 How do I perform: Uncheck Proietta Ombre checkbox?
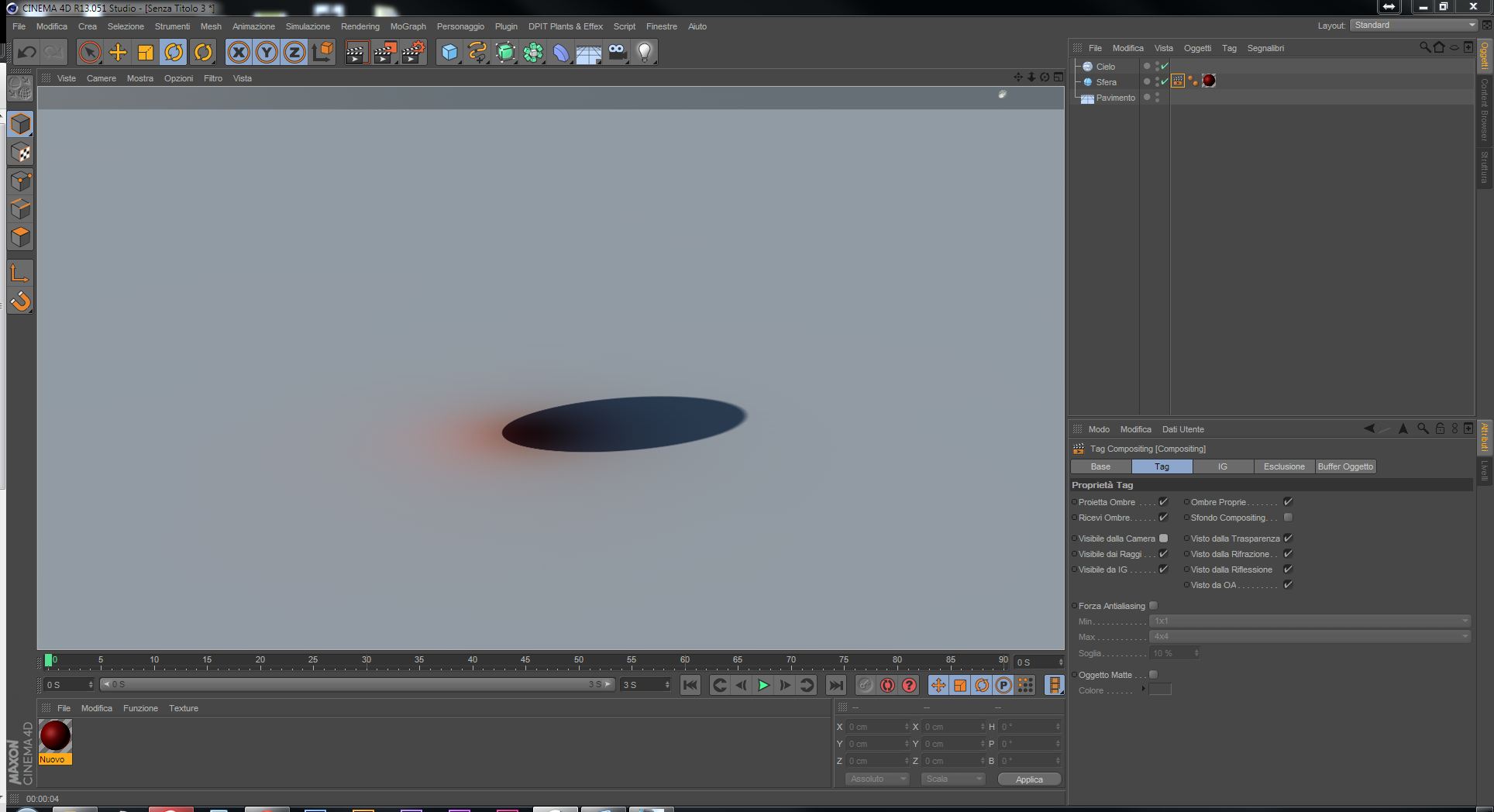[x=1163, y=502]
